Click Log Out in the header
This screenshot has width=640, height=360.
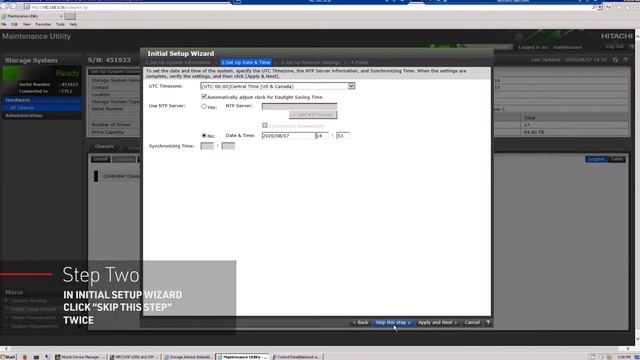coord(614,47)
